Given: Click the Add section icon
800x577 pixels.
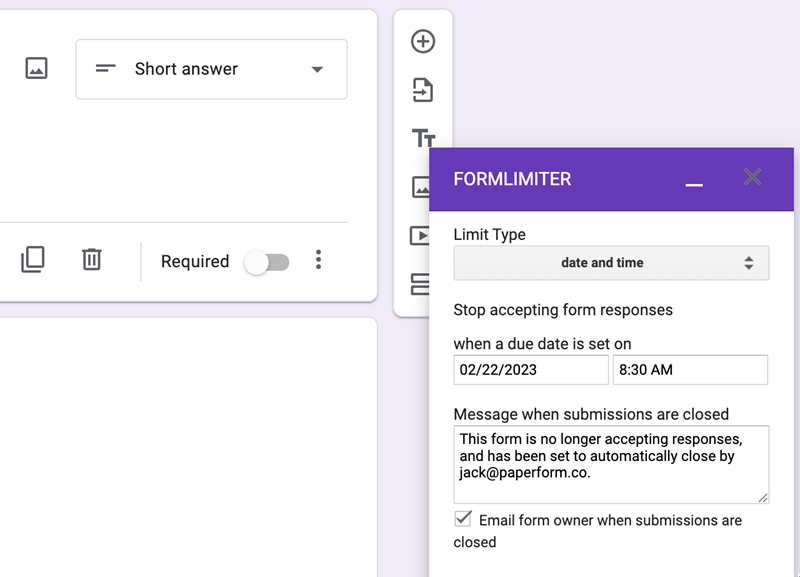Looking at the screenshot, I should click(423, 285).
